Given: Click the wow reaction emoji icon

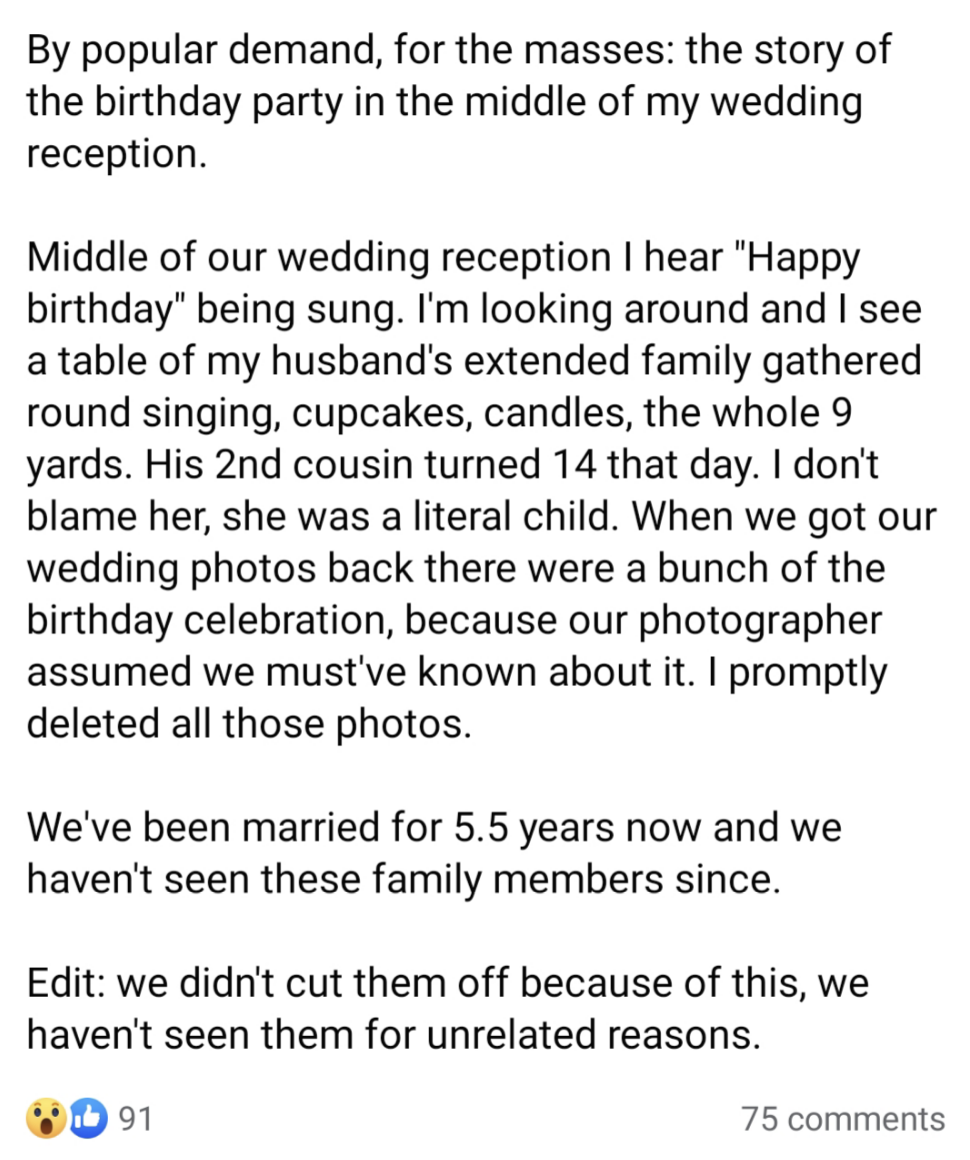Looking at the screenshot, I should [45, 1118].
